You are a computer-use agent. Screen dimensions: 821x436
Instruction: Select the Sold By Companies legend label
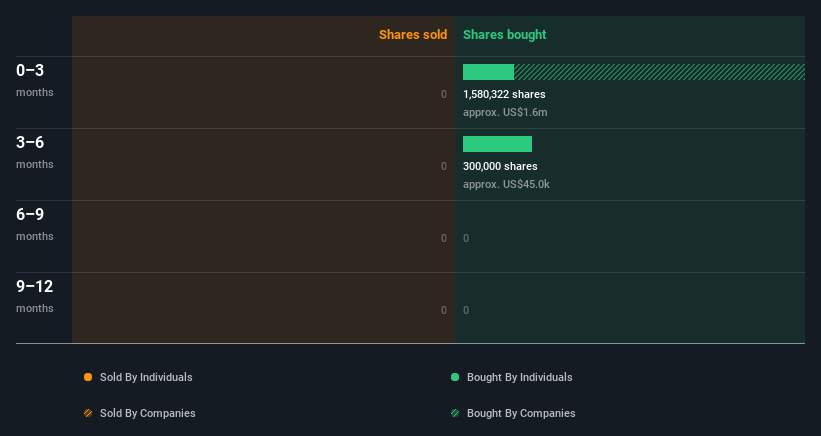(x=148, y=413)
